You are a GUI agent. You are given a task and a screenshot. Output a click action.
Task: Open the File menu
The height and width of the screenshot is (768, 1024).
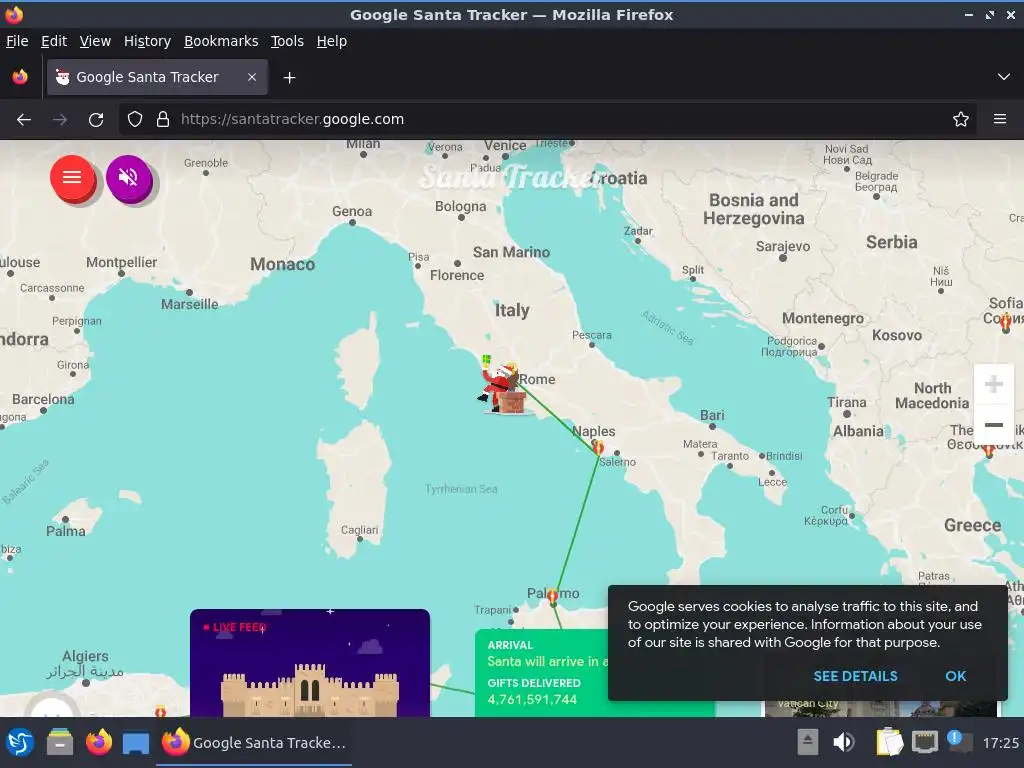17,41
